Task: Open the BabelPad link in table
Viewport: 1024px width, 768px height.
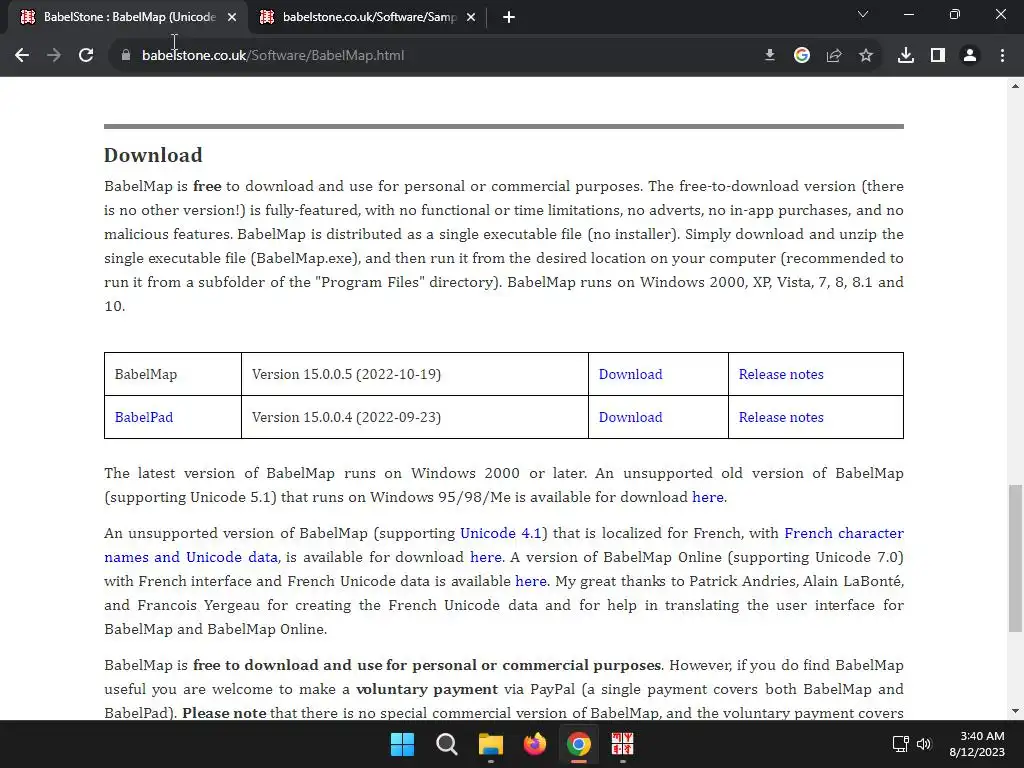Action: click(144, 417)
